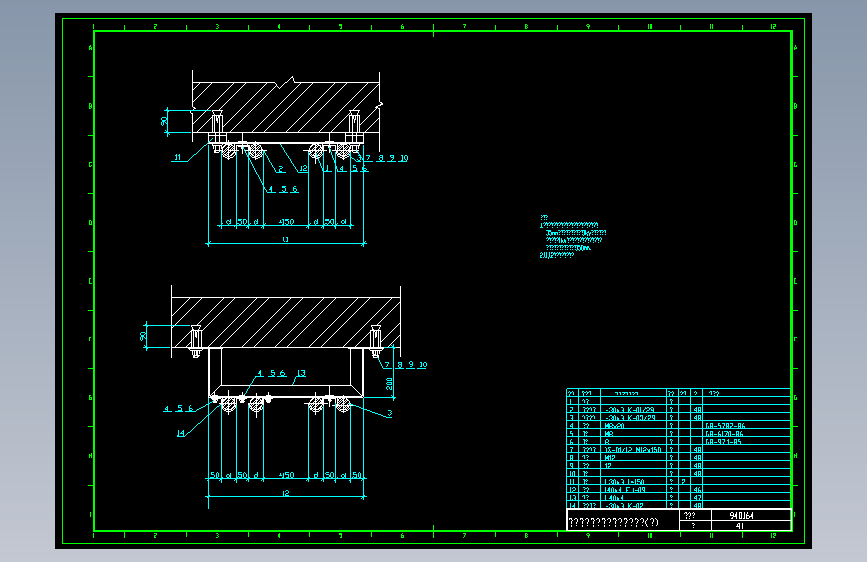867x562 pixels.
Task: Click the 90 dimension beside upper section view
Action: 164,121
